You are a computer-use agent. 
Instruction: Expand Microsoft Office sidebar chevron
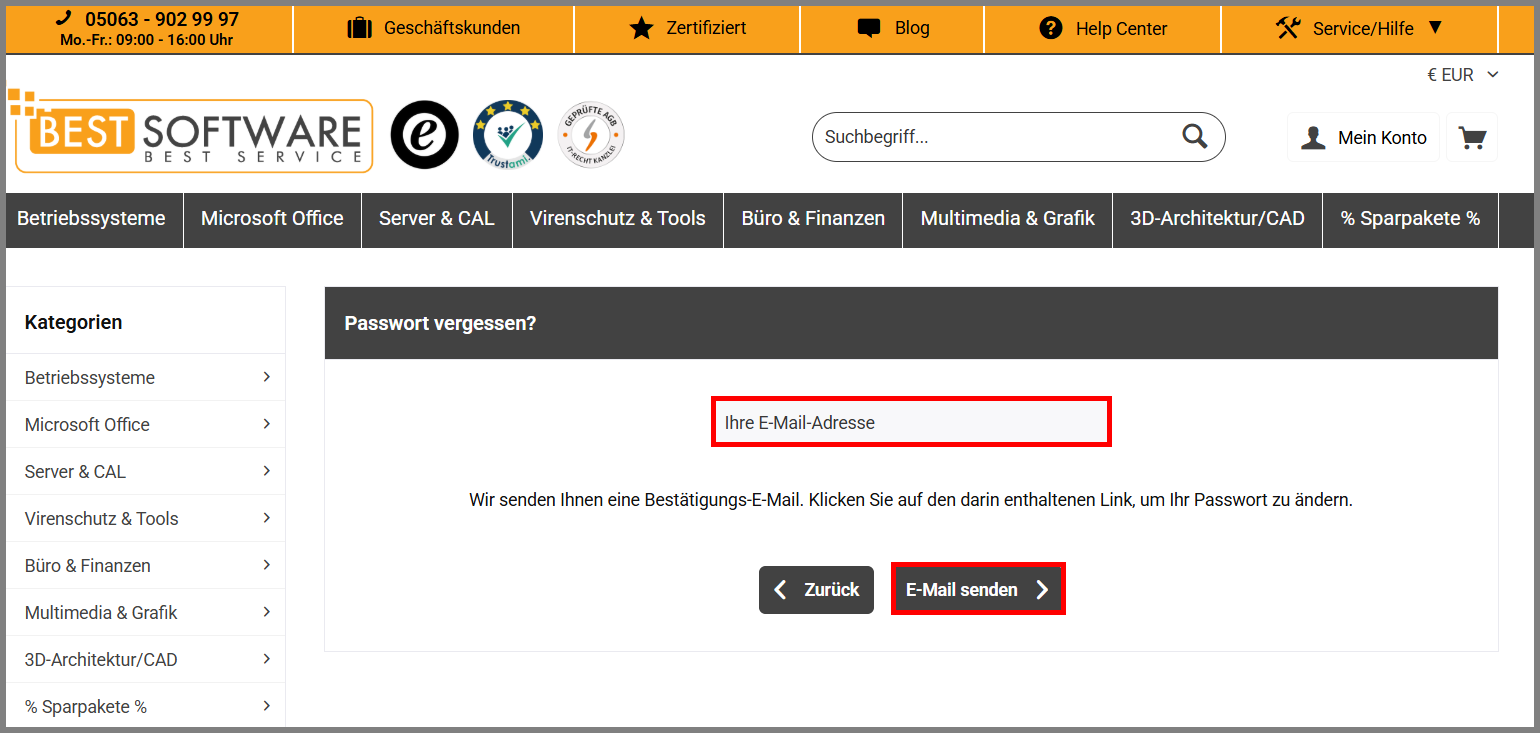[x=267, y=424]
